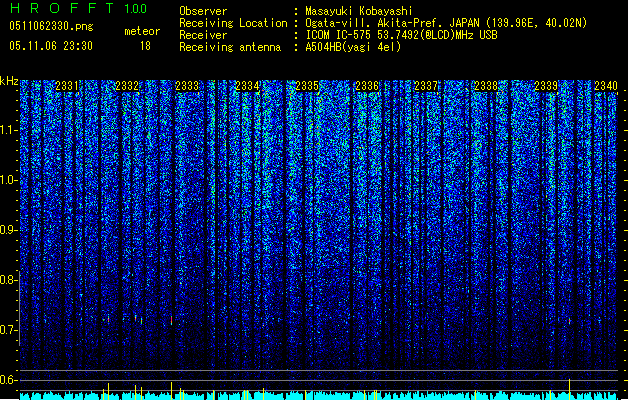Viewport: 629px width, 400px height.
Task: Click the meteor count value 18
Action: 145,46
